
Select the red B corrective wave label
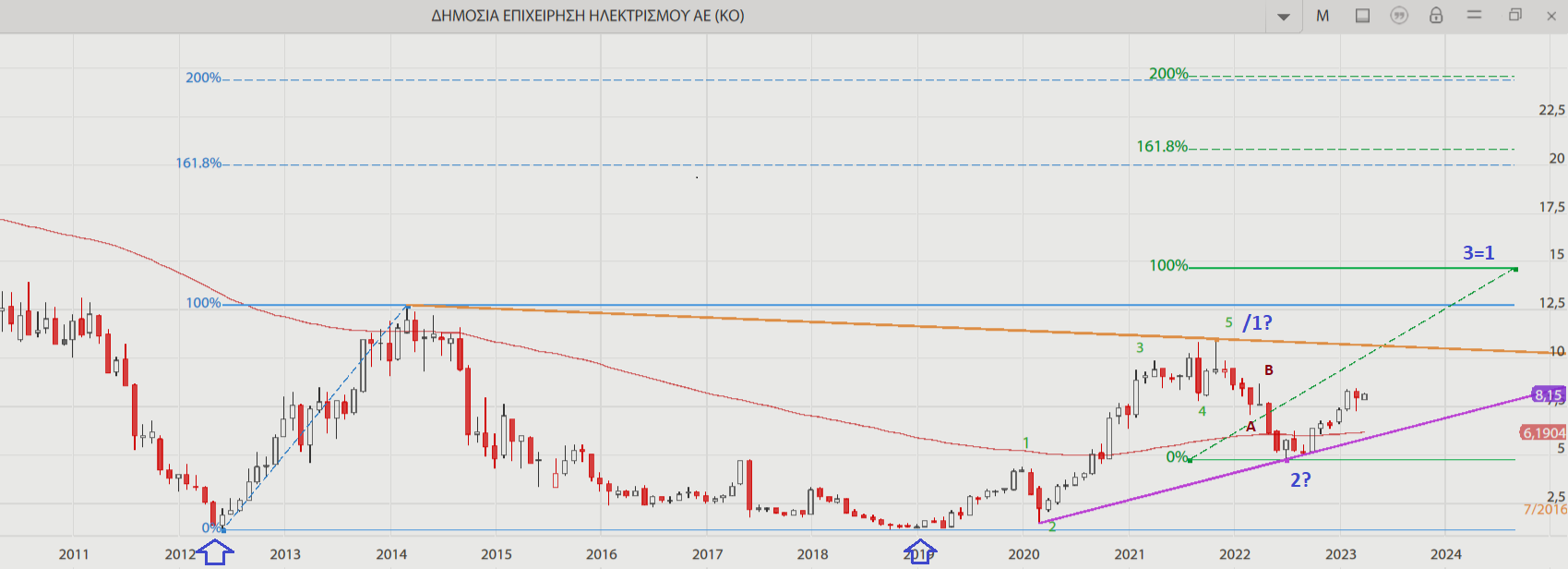tap(1269, 369)
